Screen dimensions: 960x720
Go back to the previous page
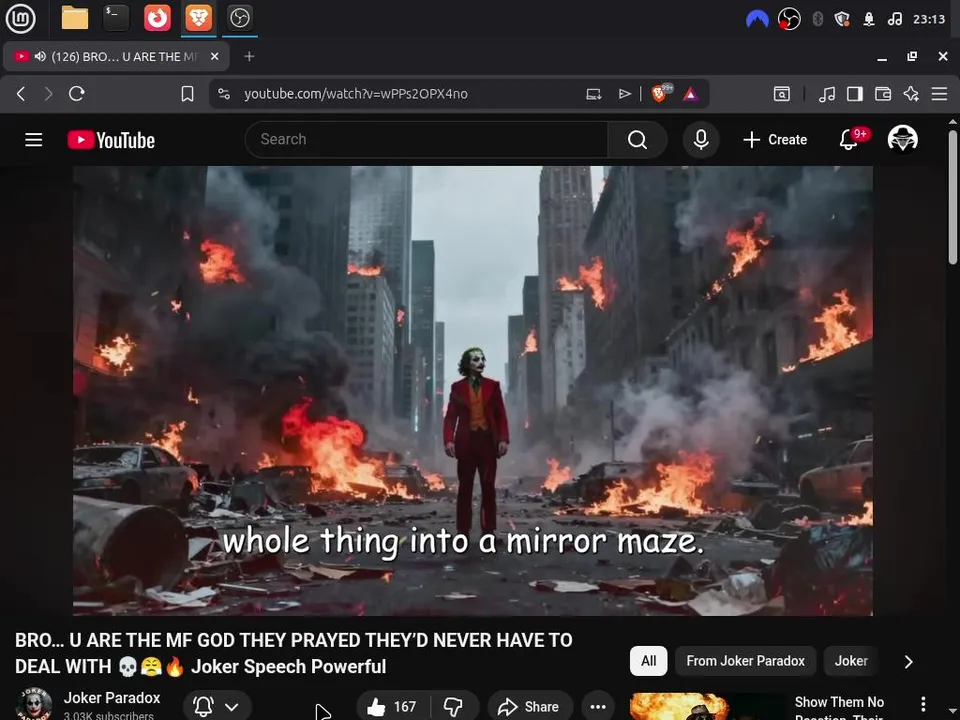(21, 94)
